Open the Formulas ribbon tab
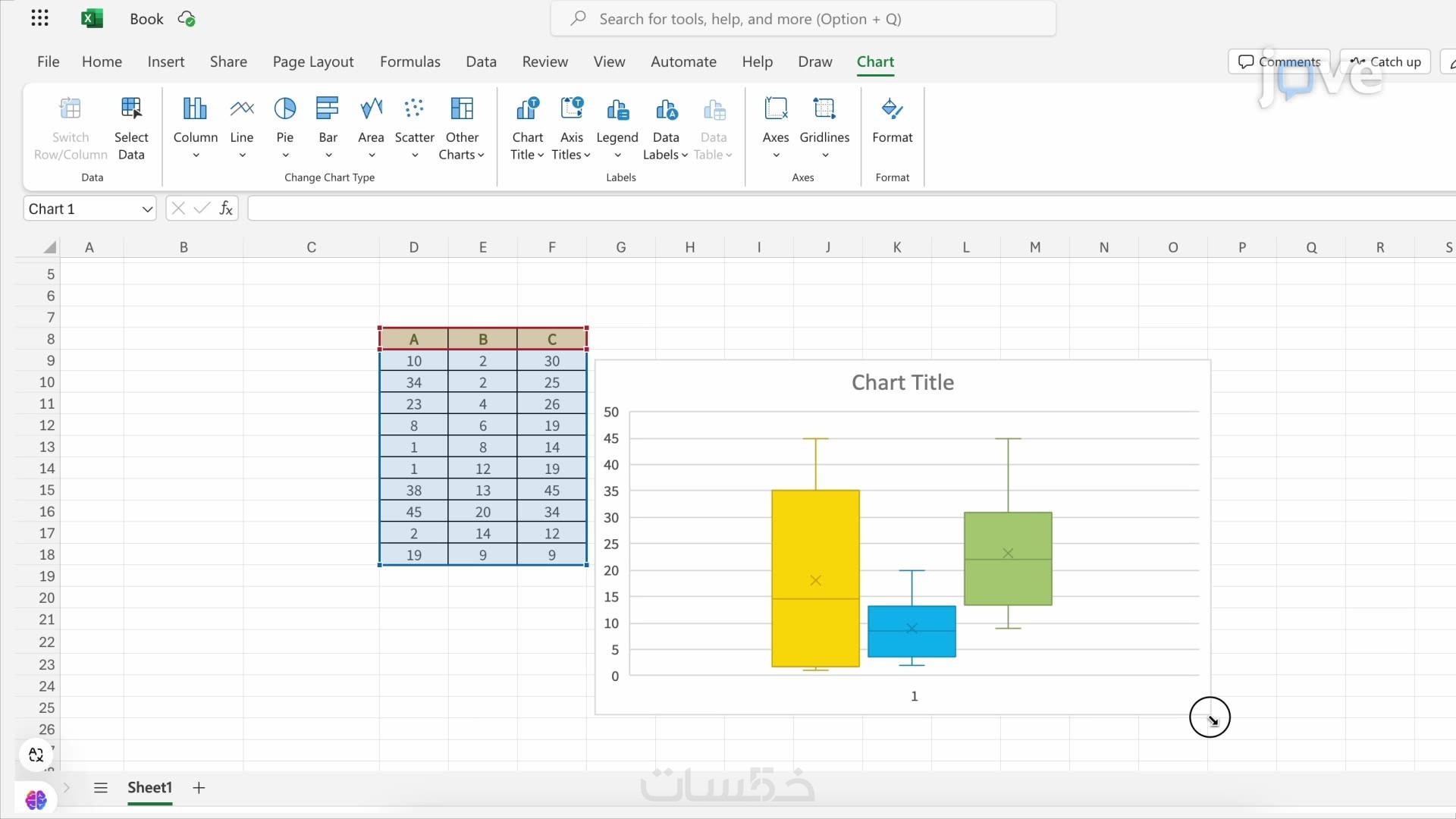 tap(409, 61)
